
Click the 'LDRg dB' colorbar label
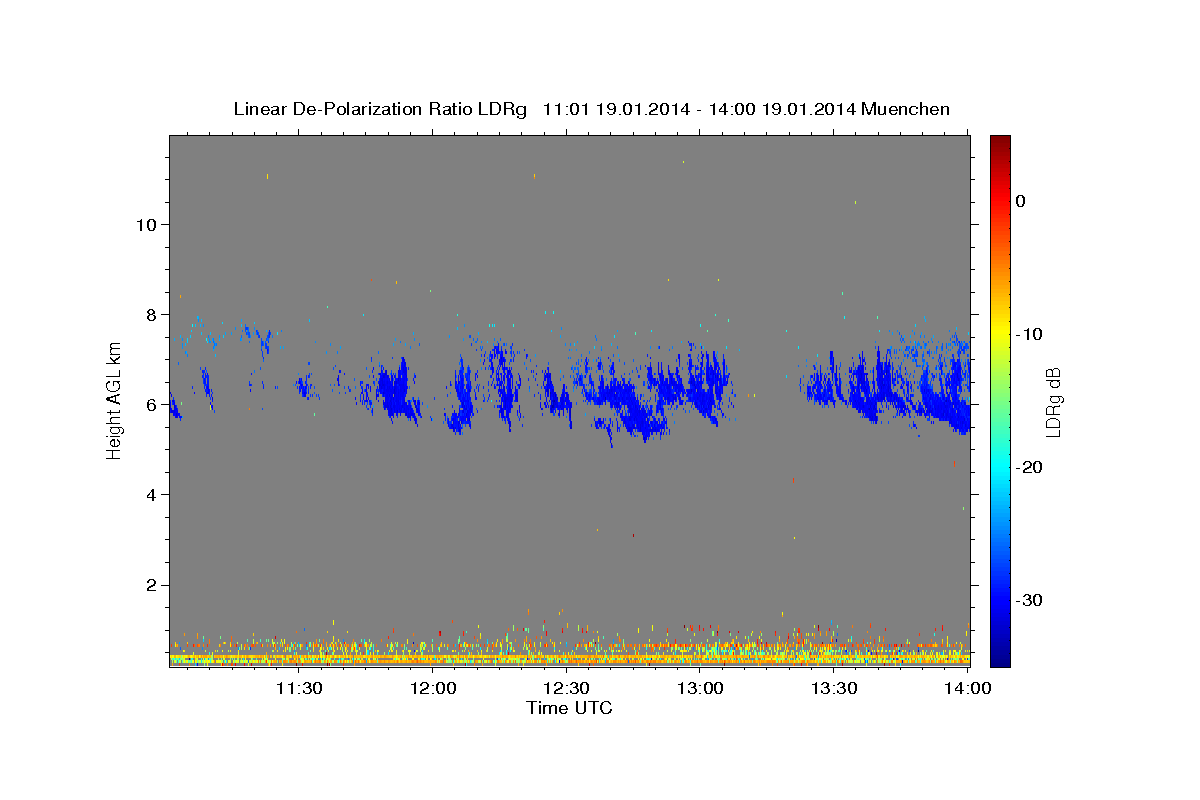[1053, 402]
